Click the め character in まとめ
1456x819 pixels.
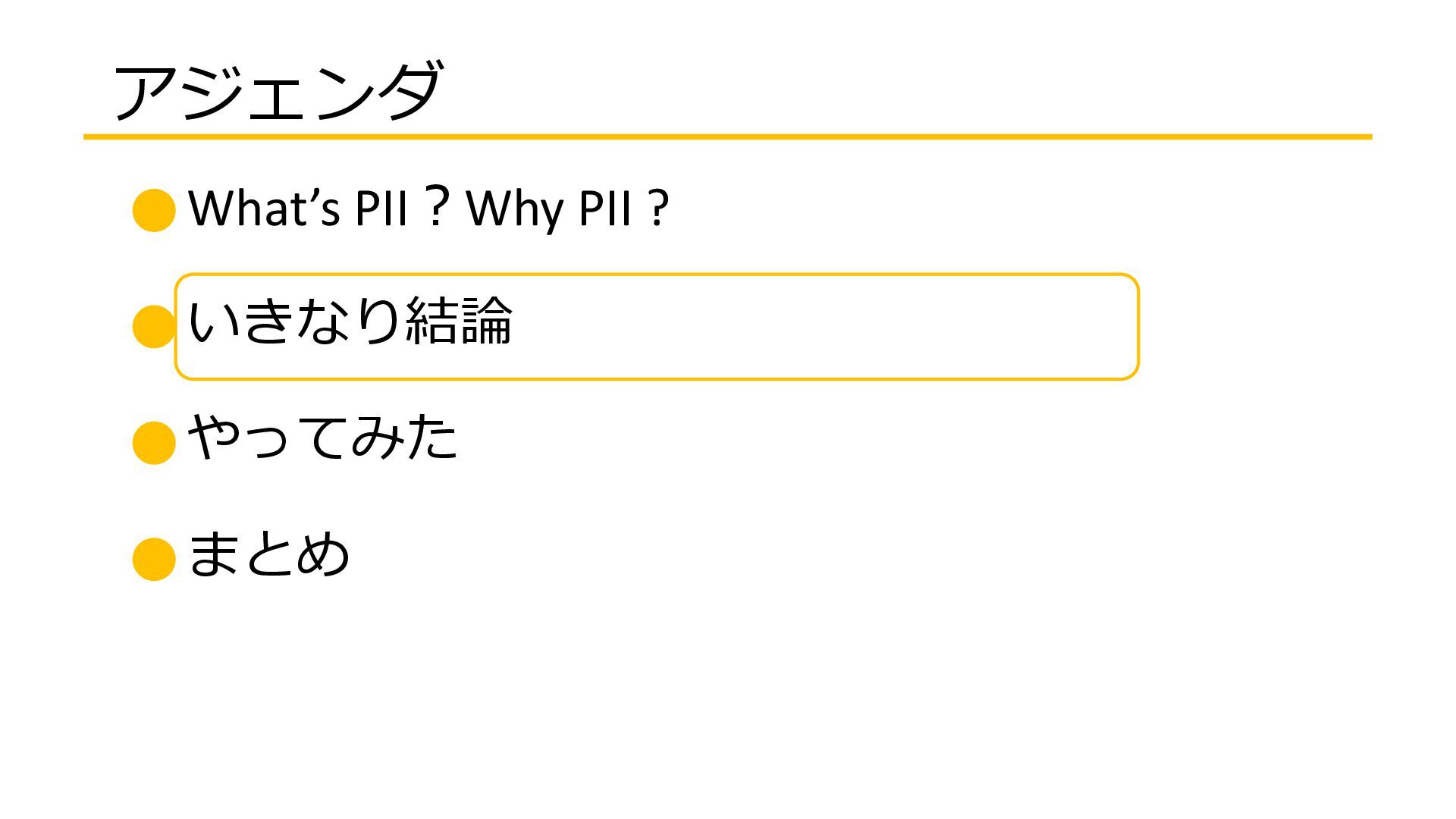point(323,554)
